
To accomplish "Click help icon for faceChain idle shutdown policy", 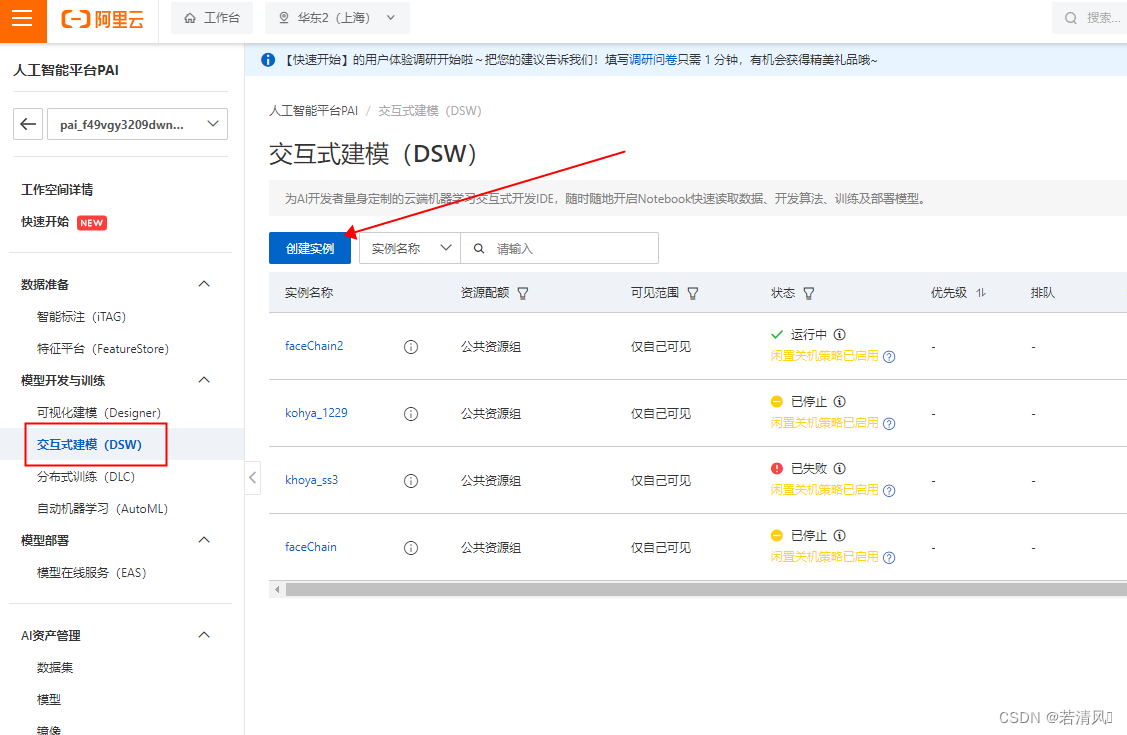I will coord(889,558).
